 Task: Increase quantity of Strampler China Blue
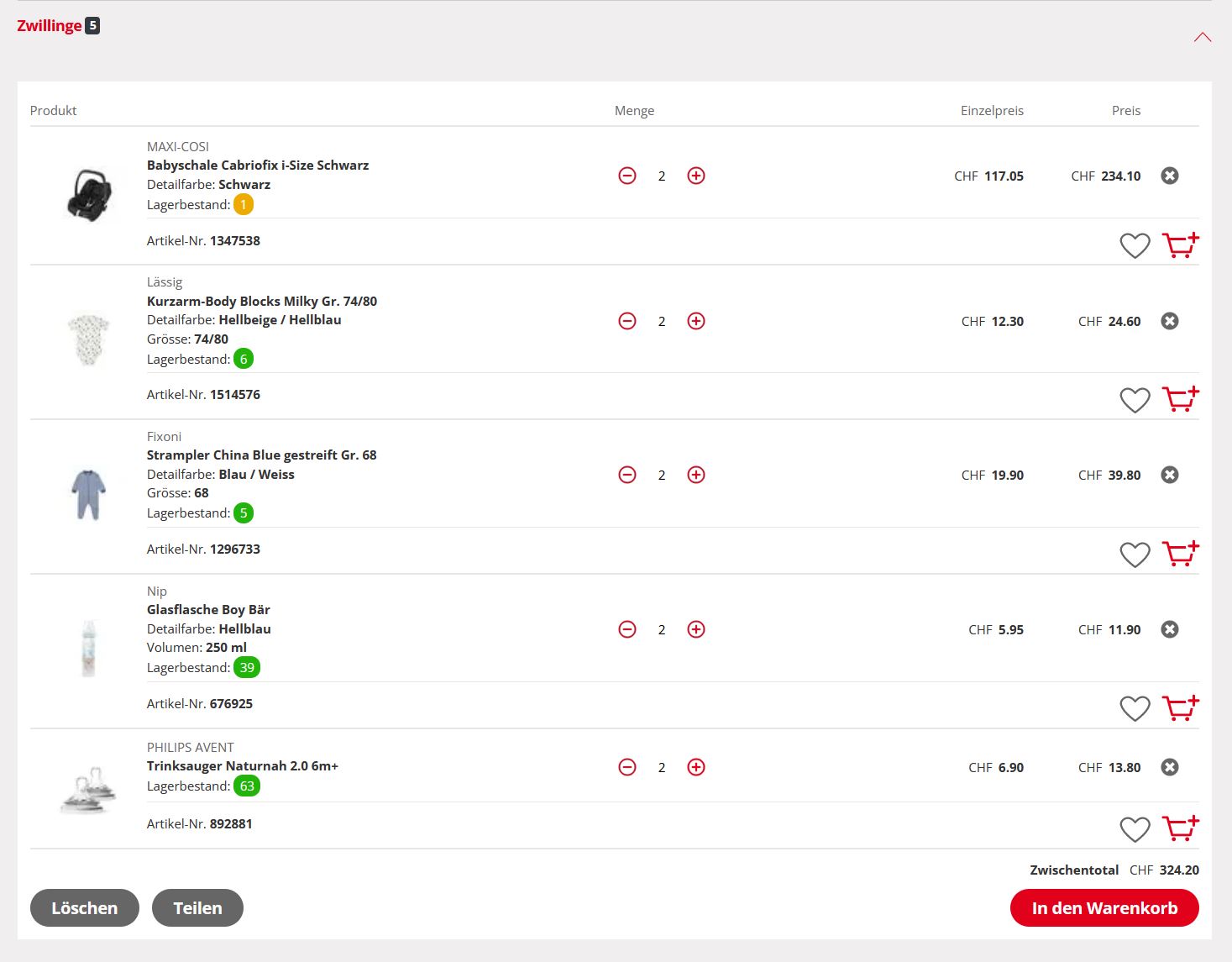(696, 475)
